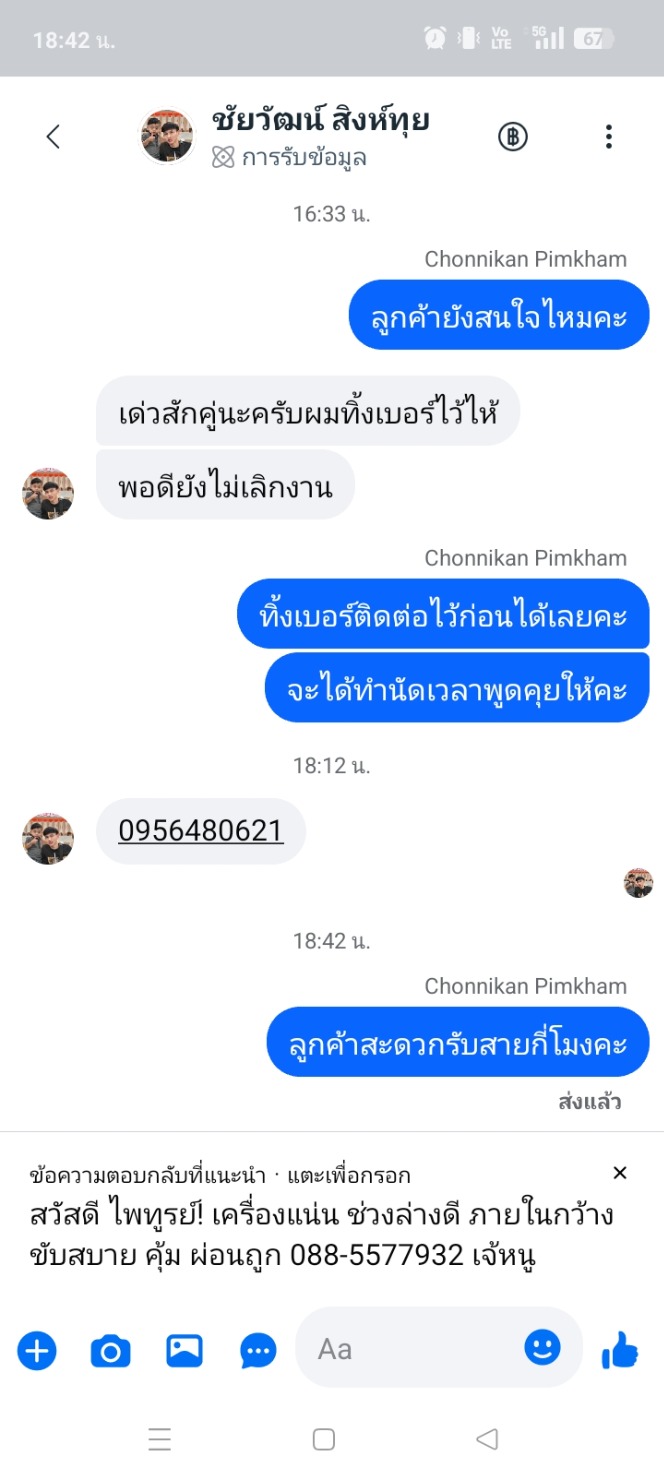Tap the Android home square button
Viewport: 664px width, 1480px height.
coord(323,1439)
